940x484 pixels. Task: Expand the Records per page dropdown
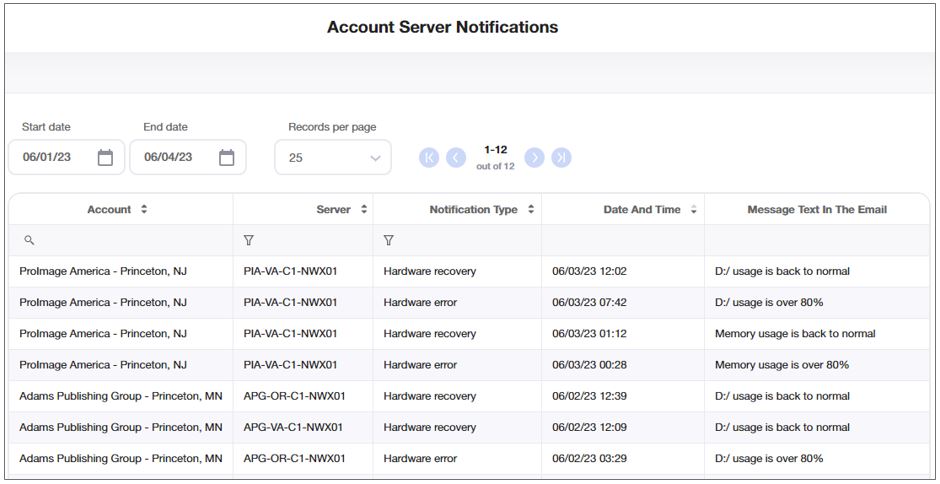[x=332, y=158]
